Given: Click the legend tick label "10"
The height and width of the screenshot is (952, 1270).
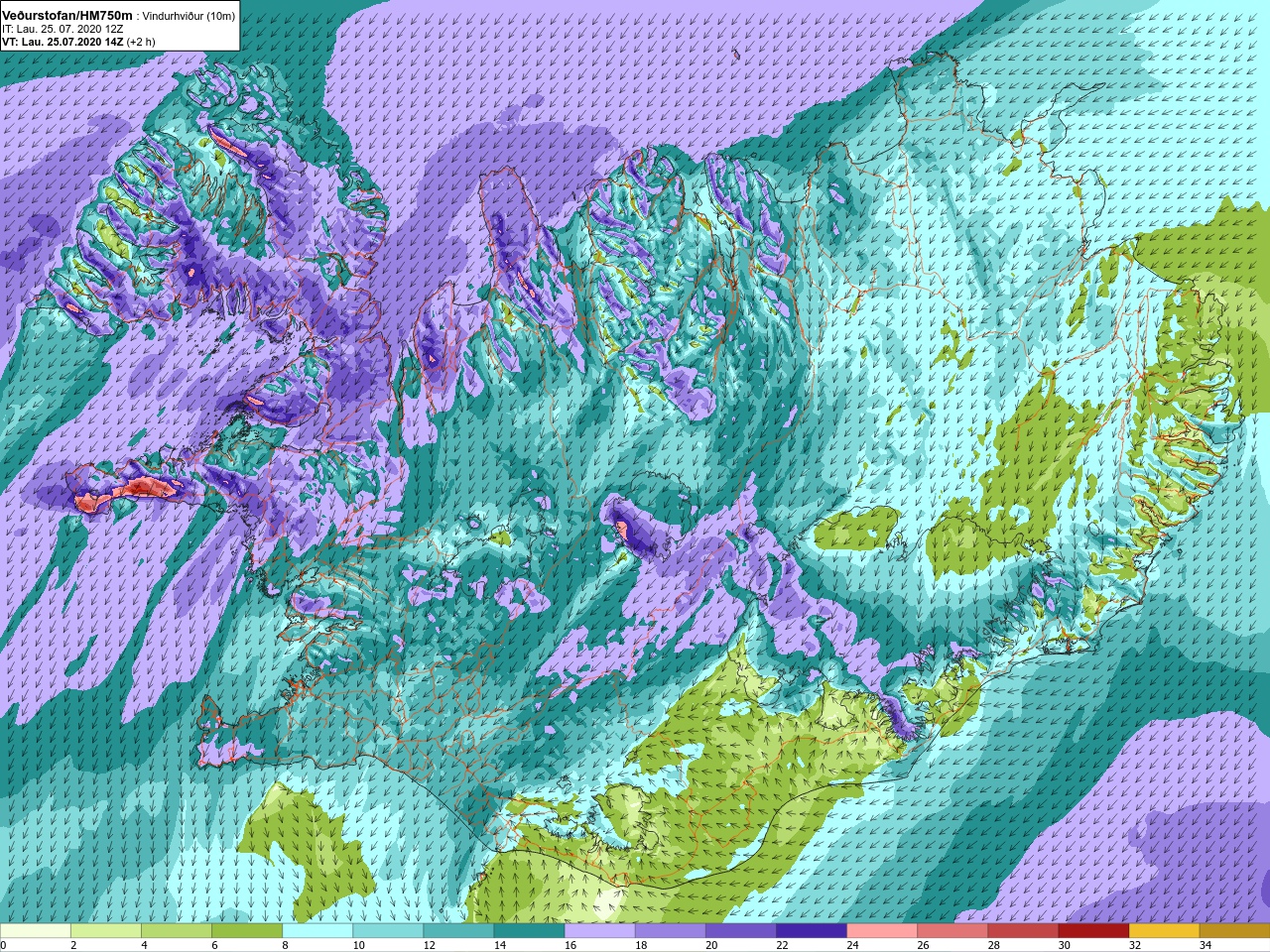Looking at the screenshot, I should pos(358,945).
